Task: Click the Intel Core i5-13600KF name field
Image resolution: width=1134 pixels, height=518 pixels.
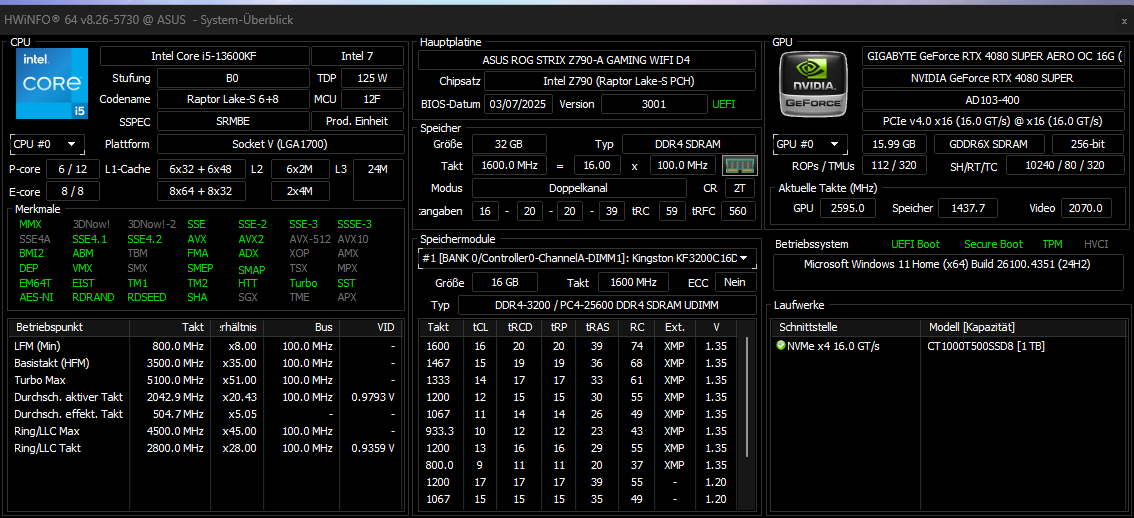Action: [204, 56]
